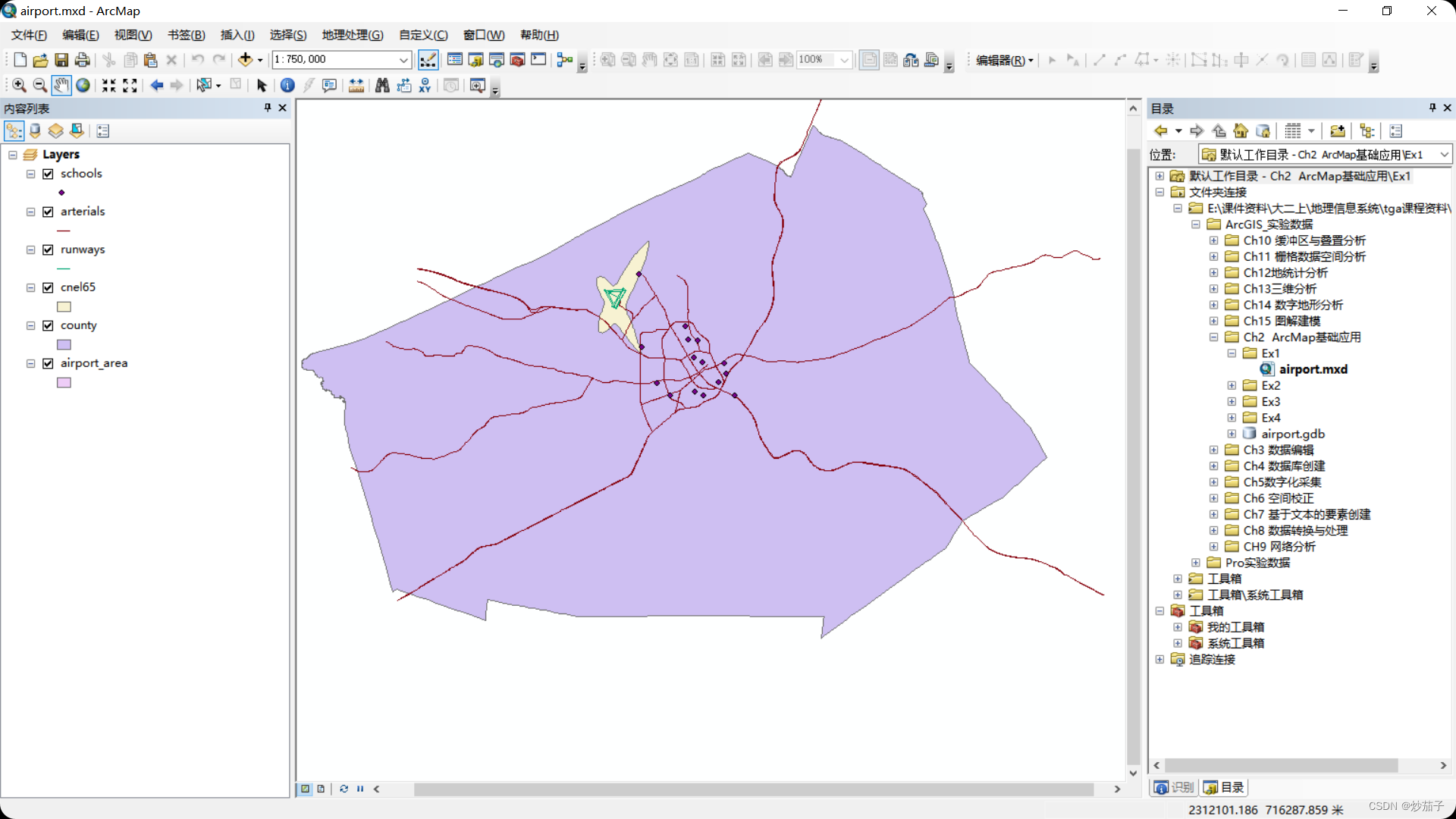Screen dimensions: 1456x819
Task: Click the Find binoculars icon
Action: pyautogui.click(x=382, y=86)
